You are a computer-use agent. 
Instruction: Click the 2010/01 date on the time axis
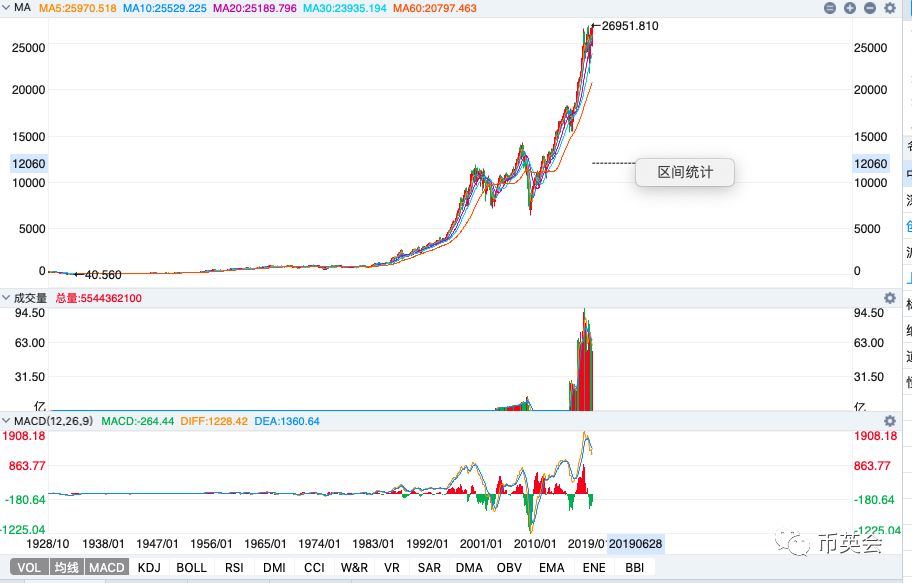pos(535,543)
